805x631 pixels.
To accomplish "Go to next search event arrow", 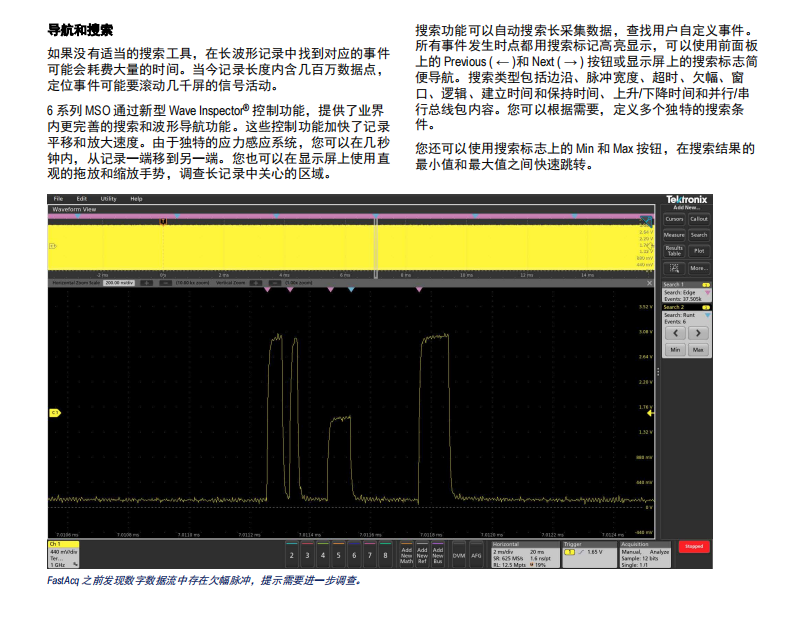I will [698, 333].
